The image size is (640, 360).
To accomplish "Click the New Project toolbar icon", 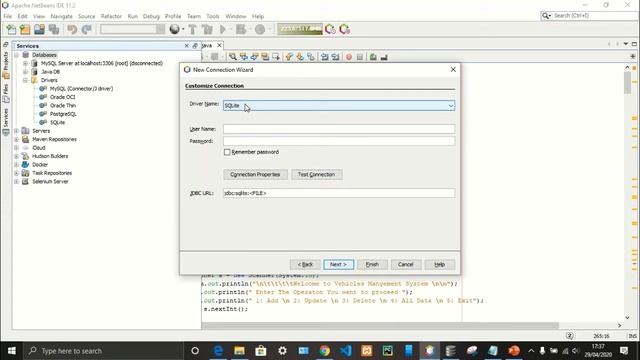I will (x=25, y=29).
